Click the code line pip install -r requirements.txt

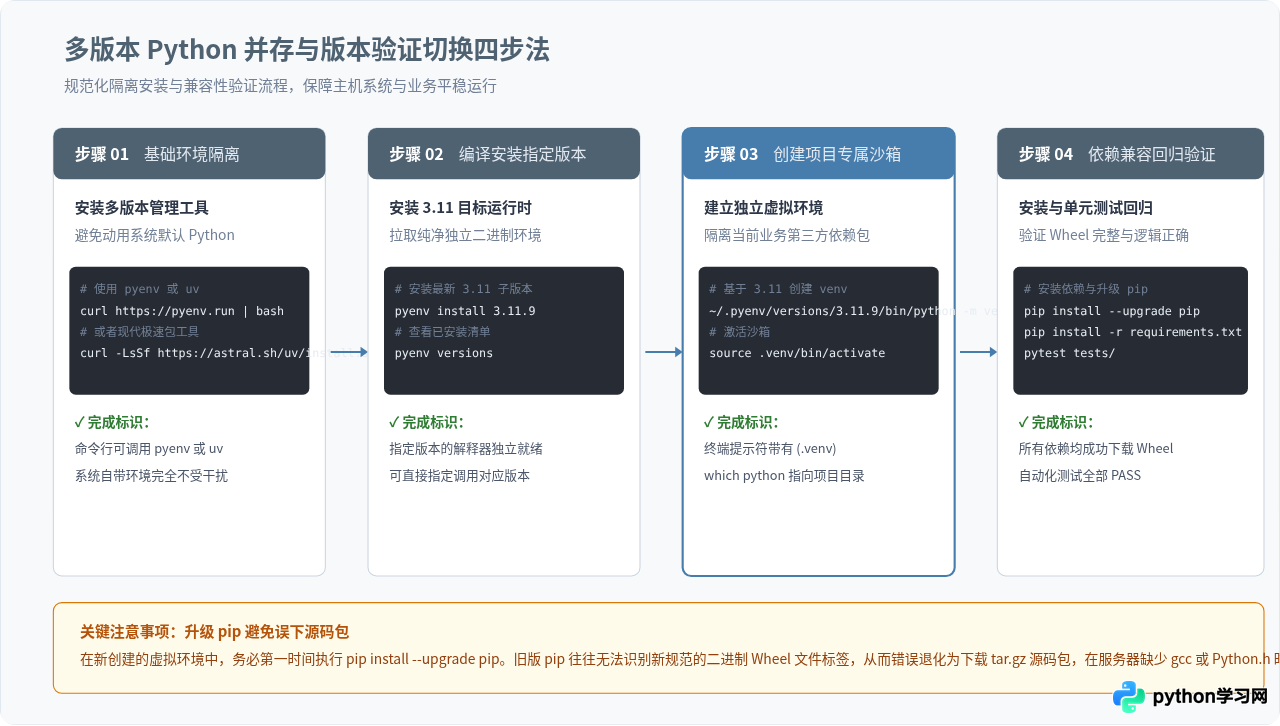(1133, 332)
